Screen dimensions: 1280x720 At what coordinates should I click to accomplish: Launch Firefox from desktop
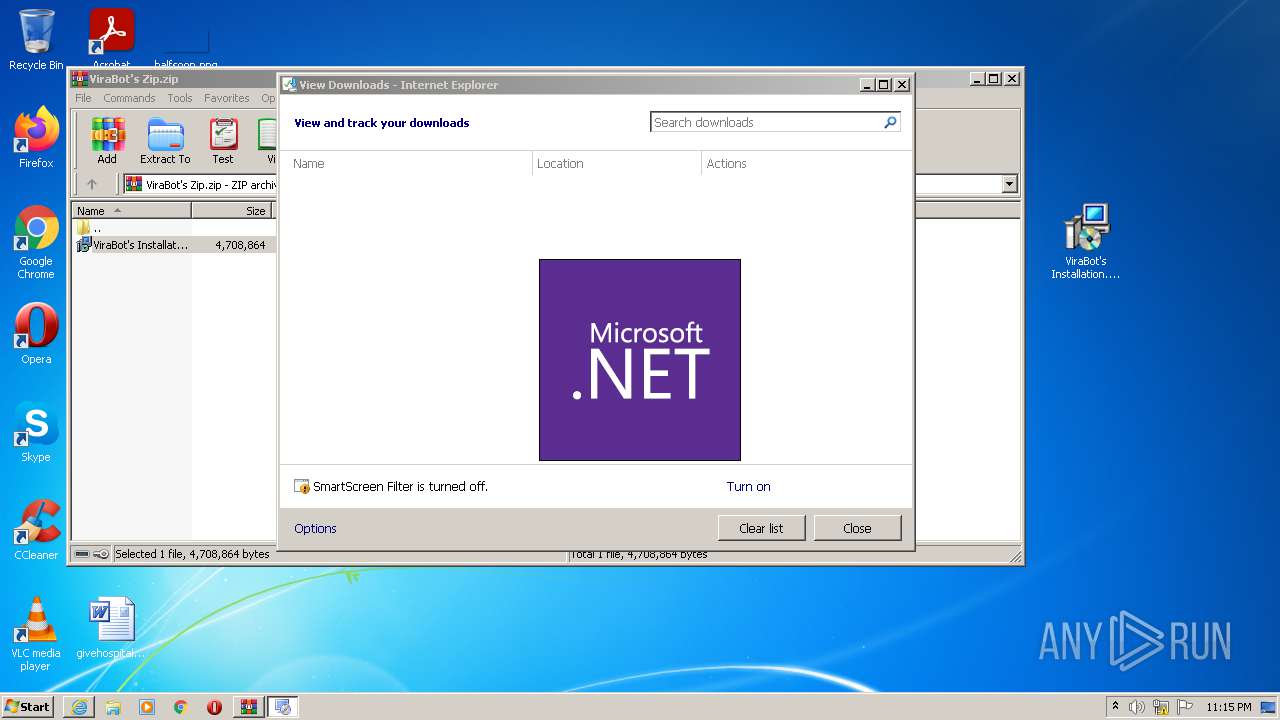(36, 138)
